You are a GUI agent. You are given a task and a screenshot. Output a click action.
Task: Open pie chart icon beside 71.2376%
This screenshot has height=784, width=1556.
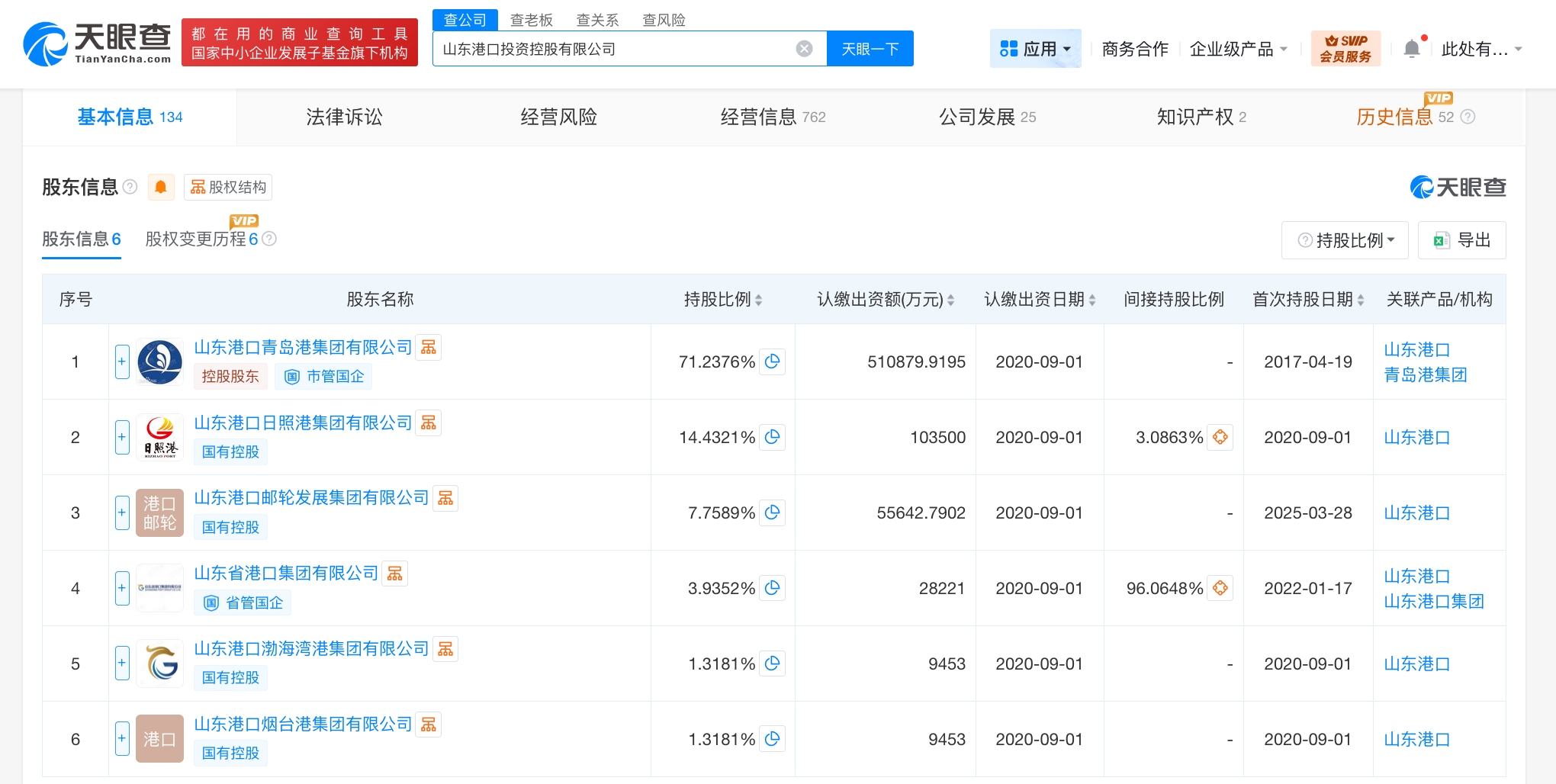click(773, 361)
